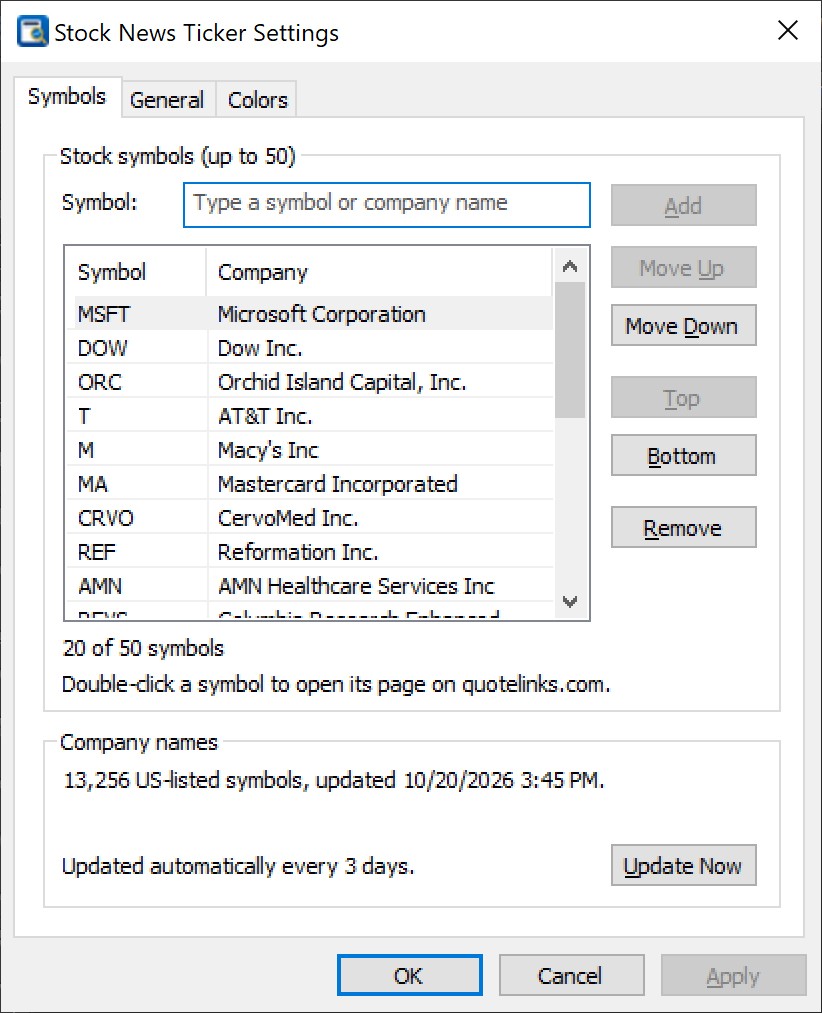Focus the symbol or company name field

386,205
